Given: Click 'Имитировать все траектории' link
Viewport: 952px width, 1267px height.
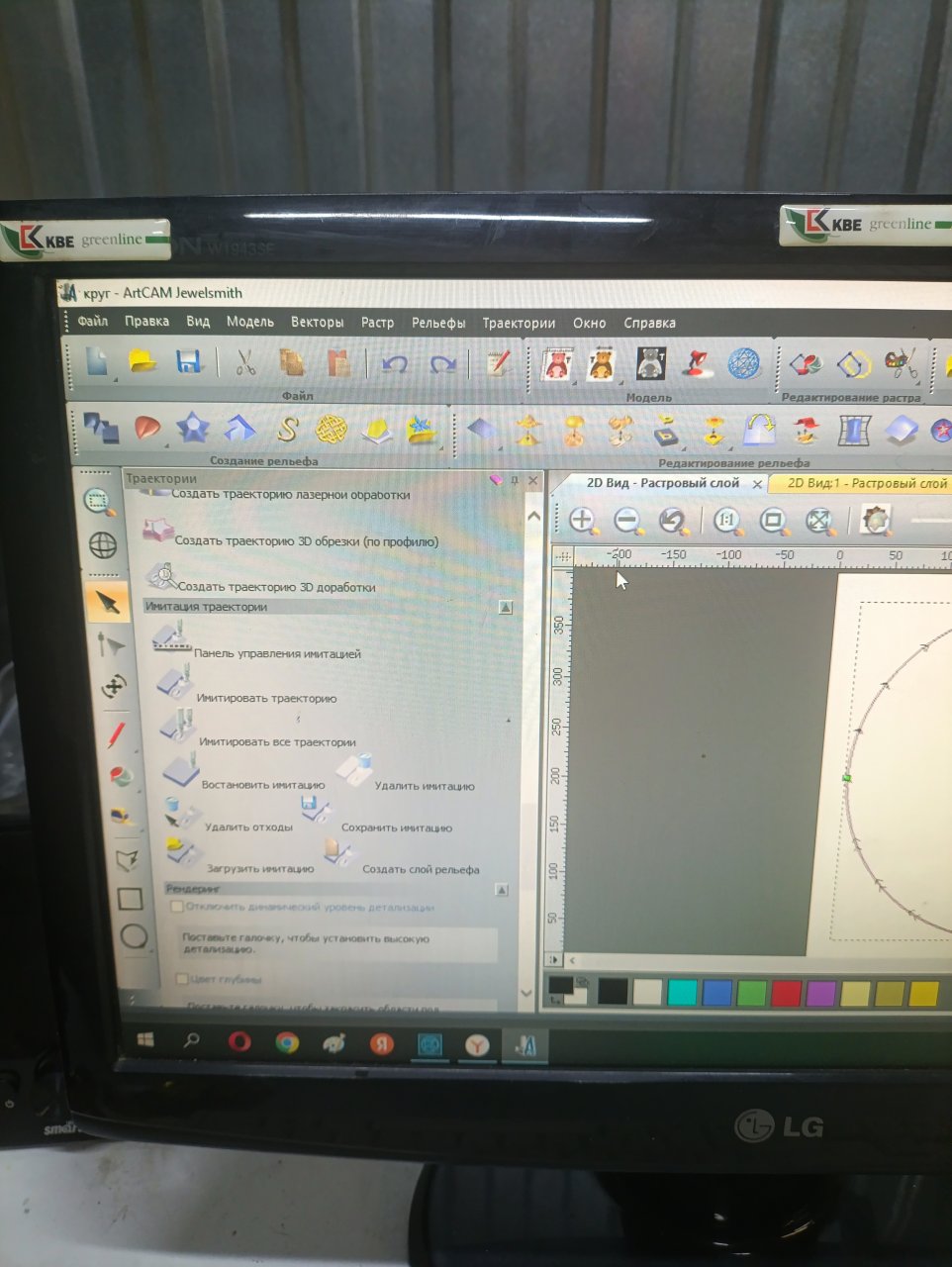Looking at the screenshot, I should (x=277, y=741).
